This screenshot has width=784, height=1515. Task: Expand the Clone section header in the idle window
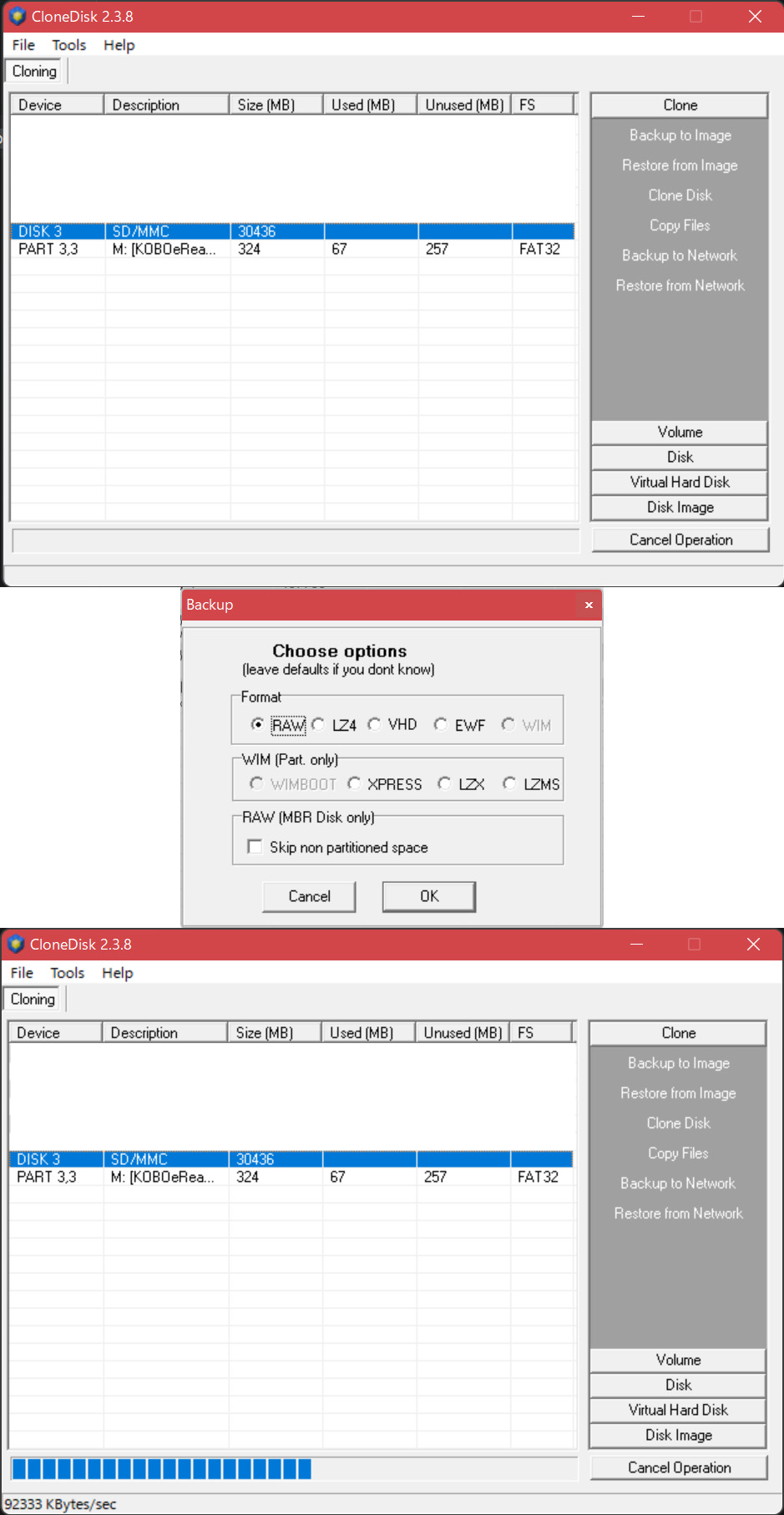click(680, 105)
